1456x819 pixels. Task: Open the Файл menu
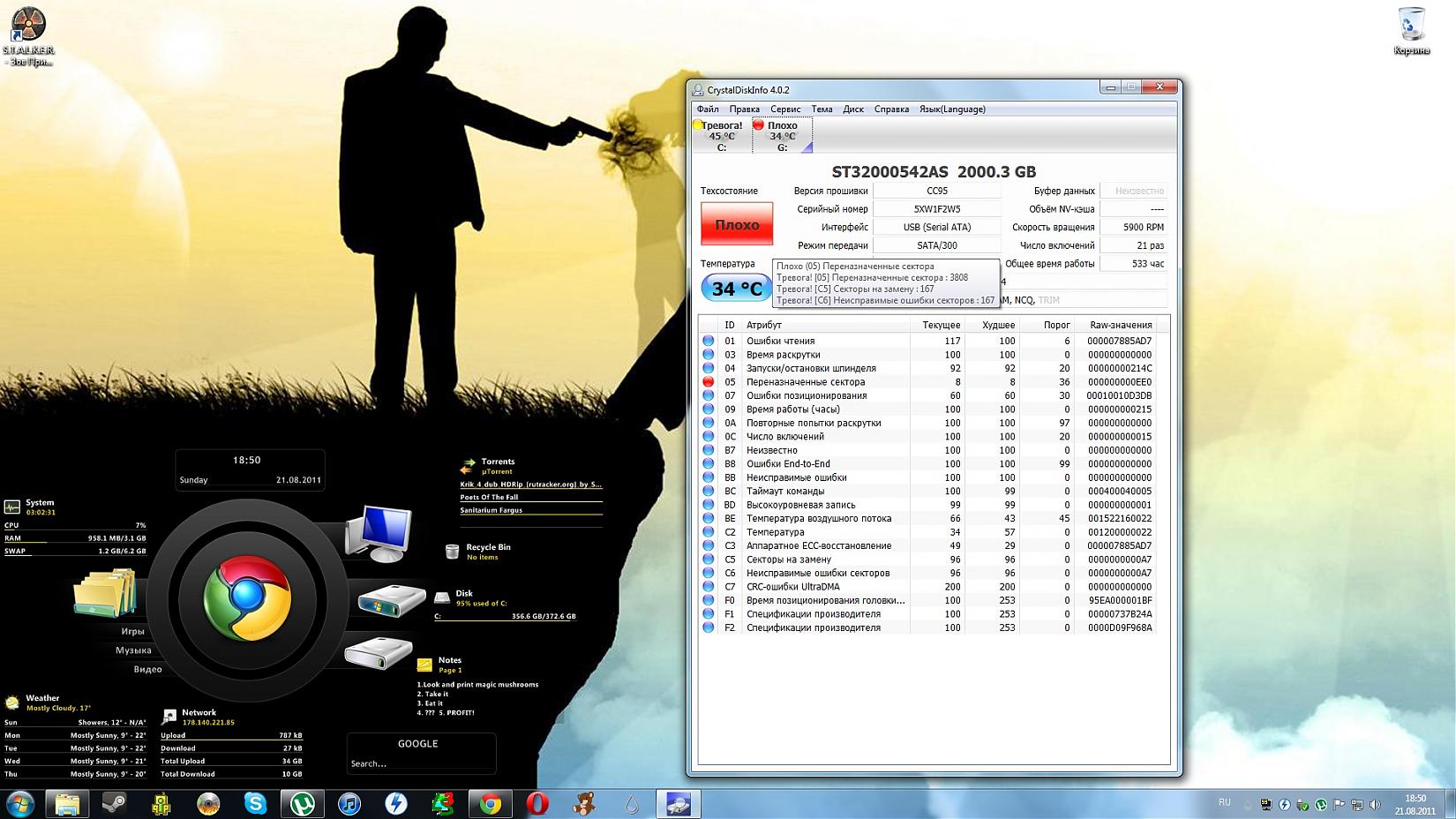[708, 109]
